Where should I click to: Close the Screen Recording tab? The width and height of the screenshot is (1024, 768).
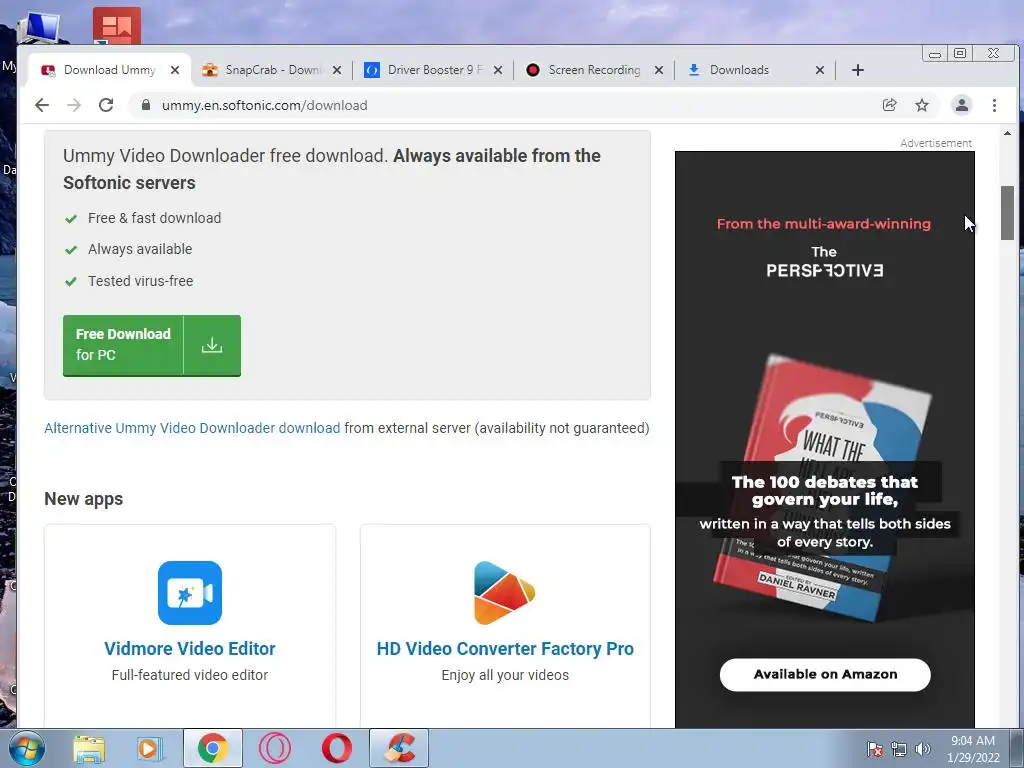pos(659,70)
